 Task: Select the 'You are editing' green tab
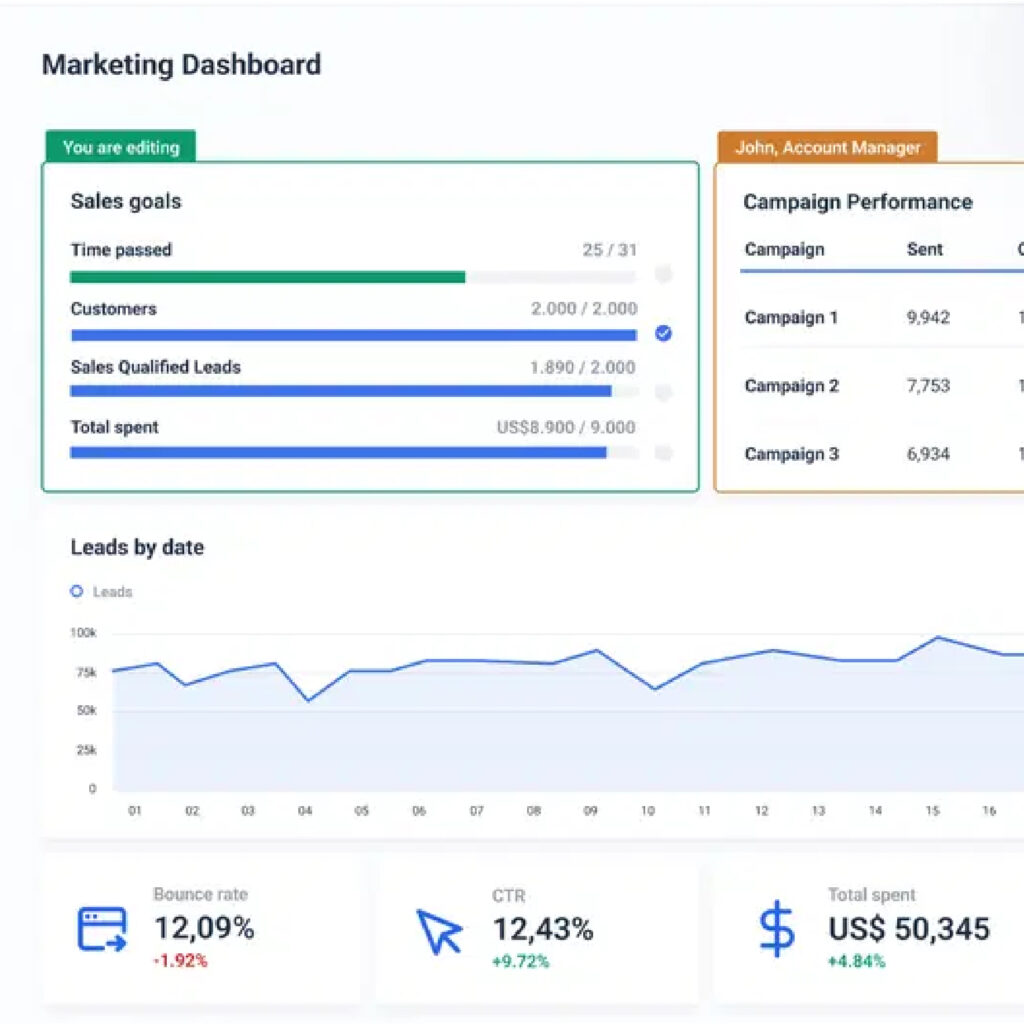[x=120, y=147]
